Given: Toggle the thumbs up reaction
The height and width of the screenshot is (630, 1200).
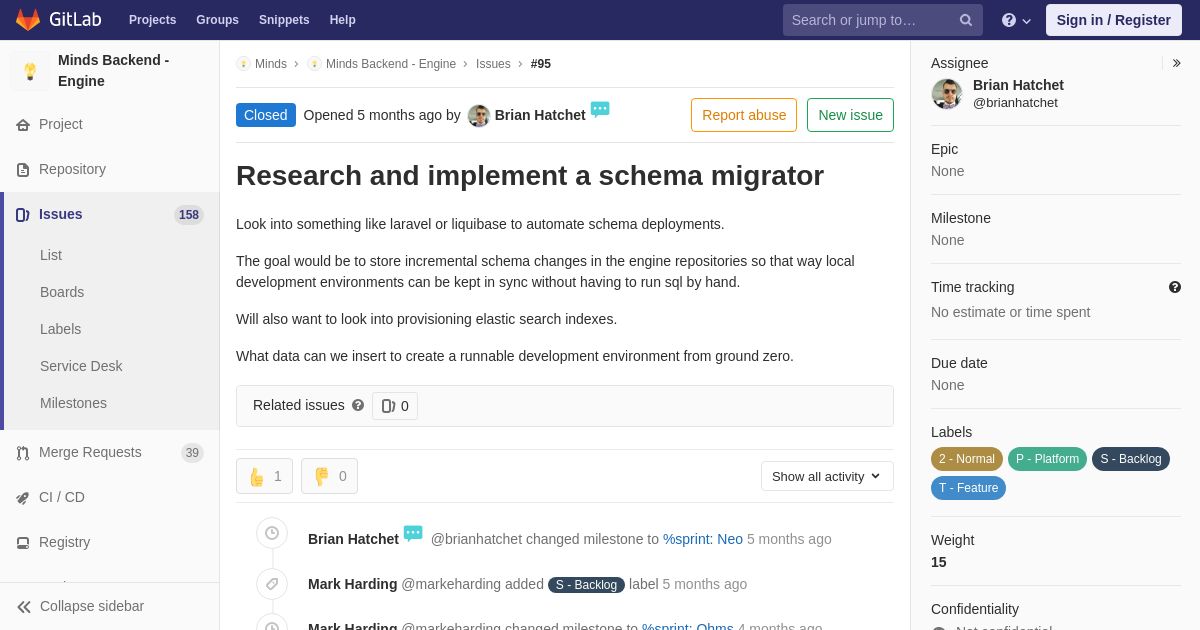Looking at the screenshot, I should point(264,476).
